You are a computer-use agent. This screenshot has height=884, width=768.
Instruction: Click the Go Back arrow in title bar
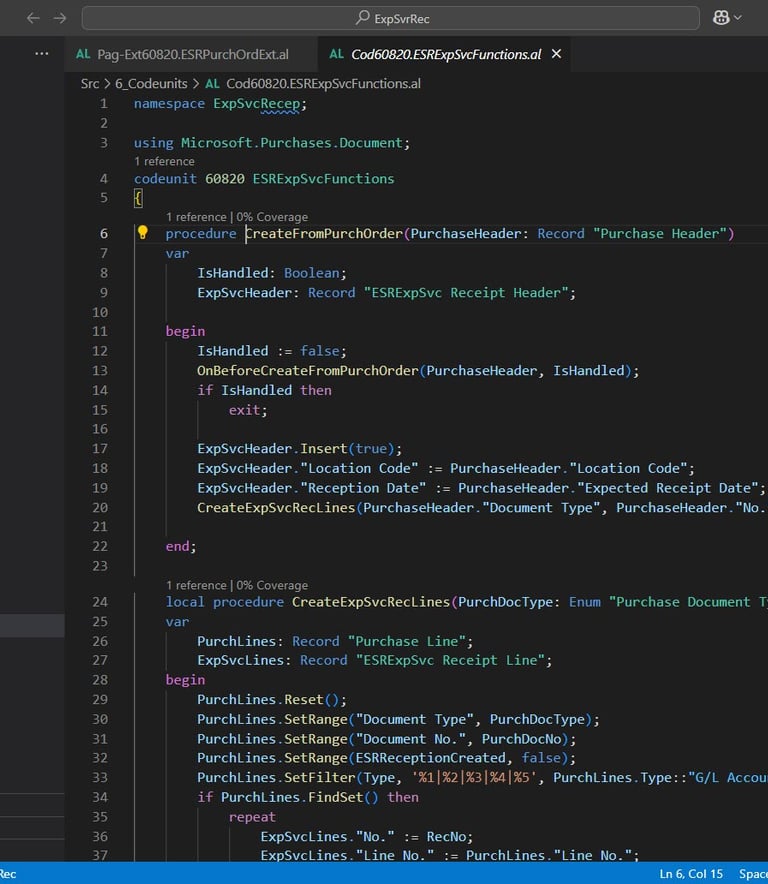pyautogui.click(x=33, y=18)
